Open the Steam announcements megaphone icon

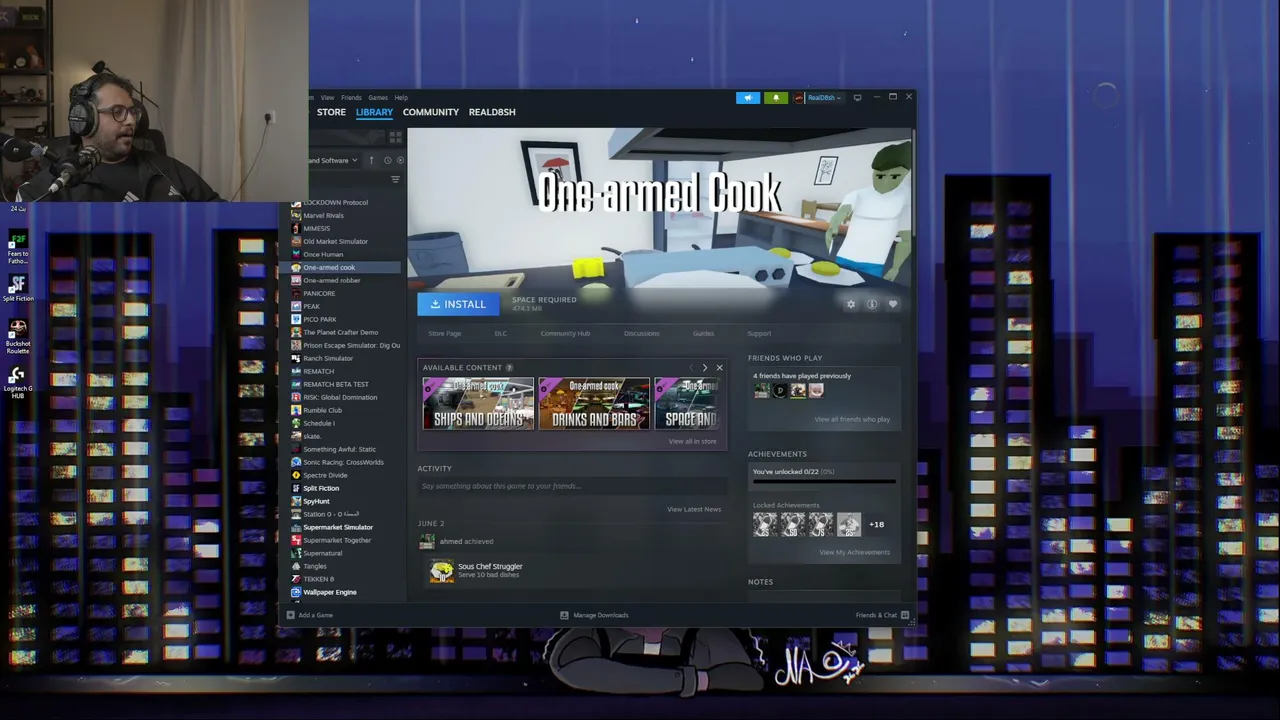[x=748, y=98]
